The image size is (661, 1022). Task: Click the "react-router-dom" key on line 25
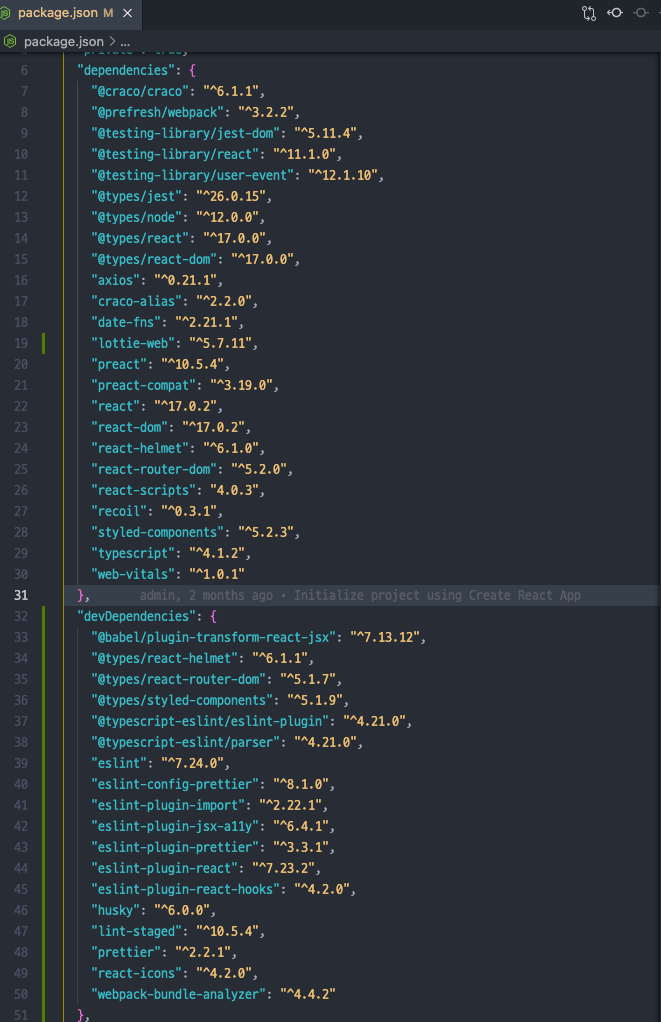[154, 469]
